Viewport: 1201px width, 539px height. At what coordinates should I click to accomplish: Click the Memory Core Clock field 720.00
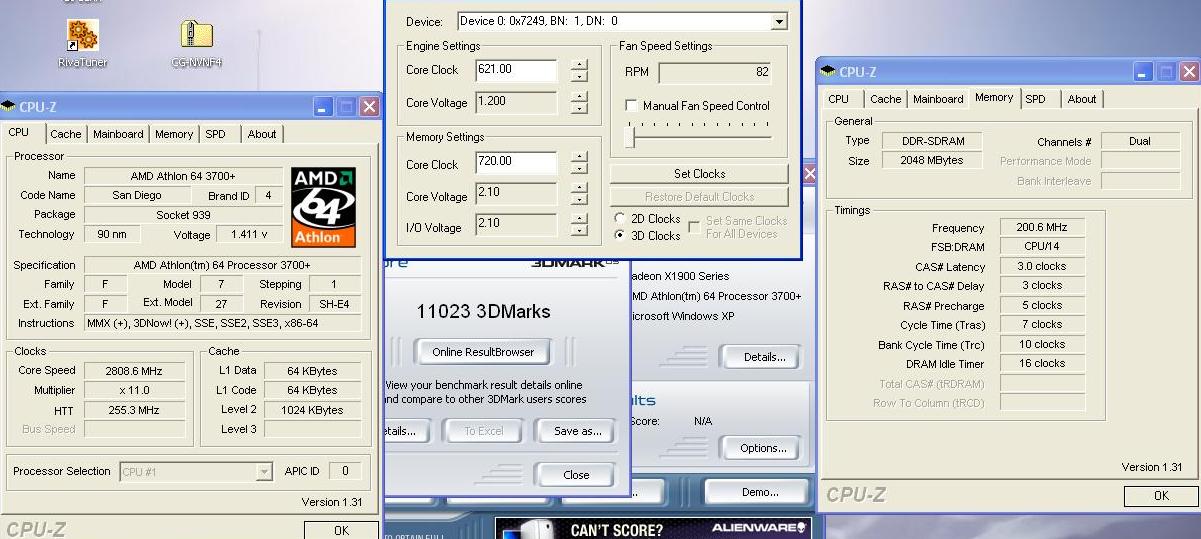pyautogui.click(x=517, y=164)
